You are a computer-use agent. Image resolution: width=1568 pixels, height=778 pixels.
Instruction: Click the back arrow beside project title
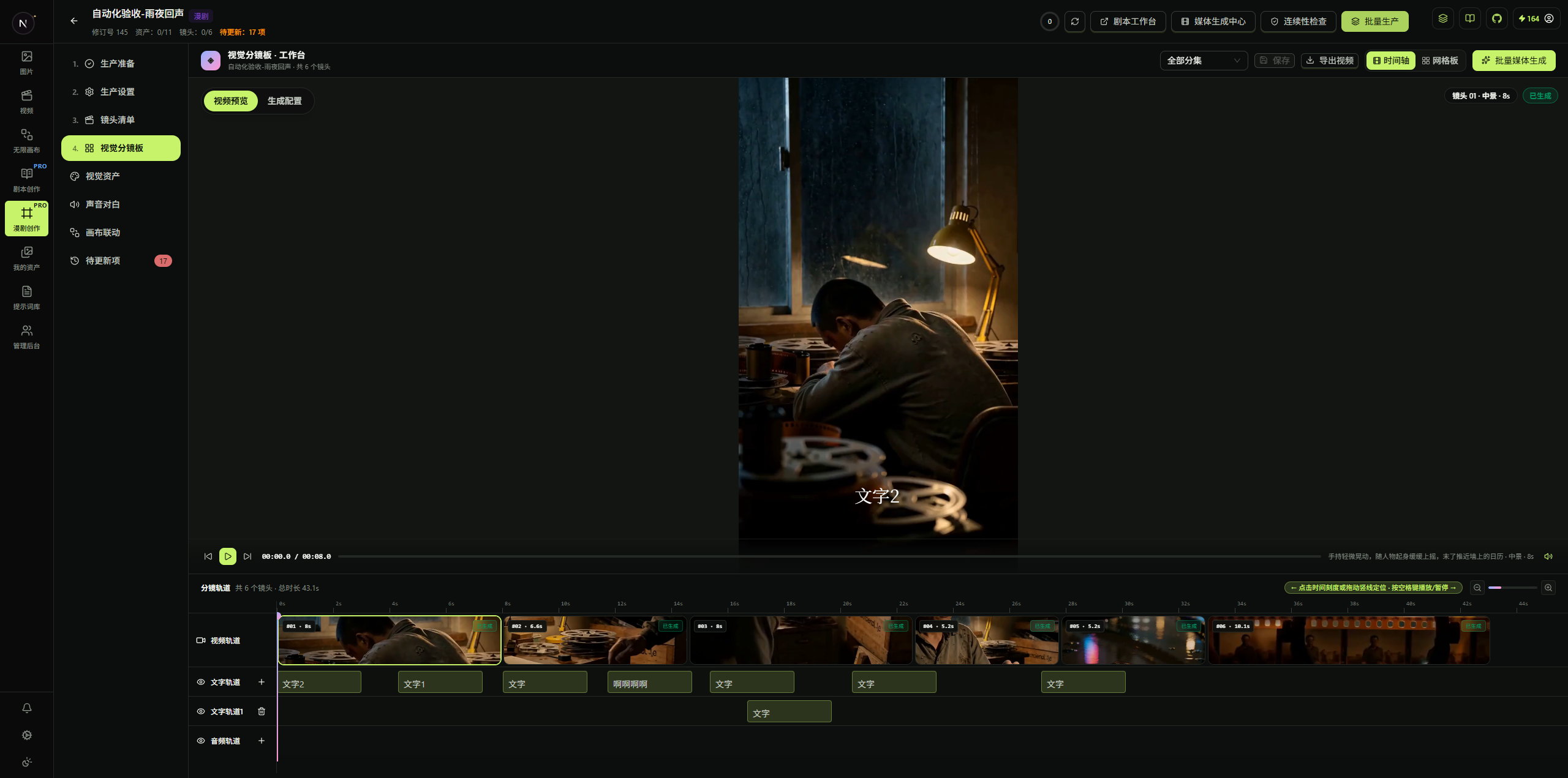(74, 21)
